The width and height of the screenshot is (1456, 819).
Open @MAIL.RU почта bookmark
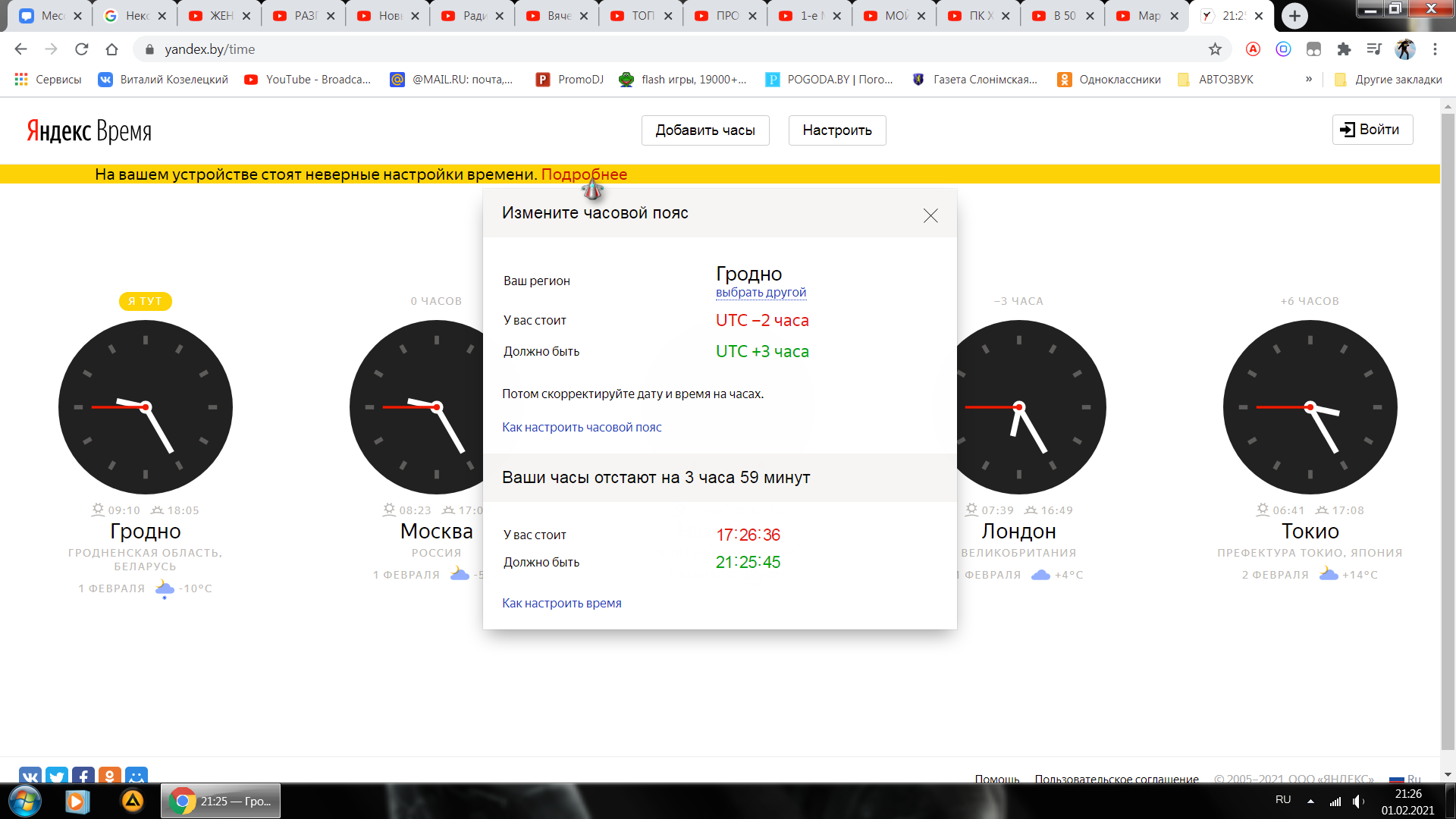coord(451,80)
